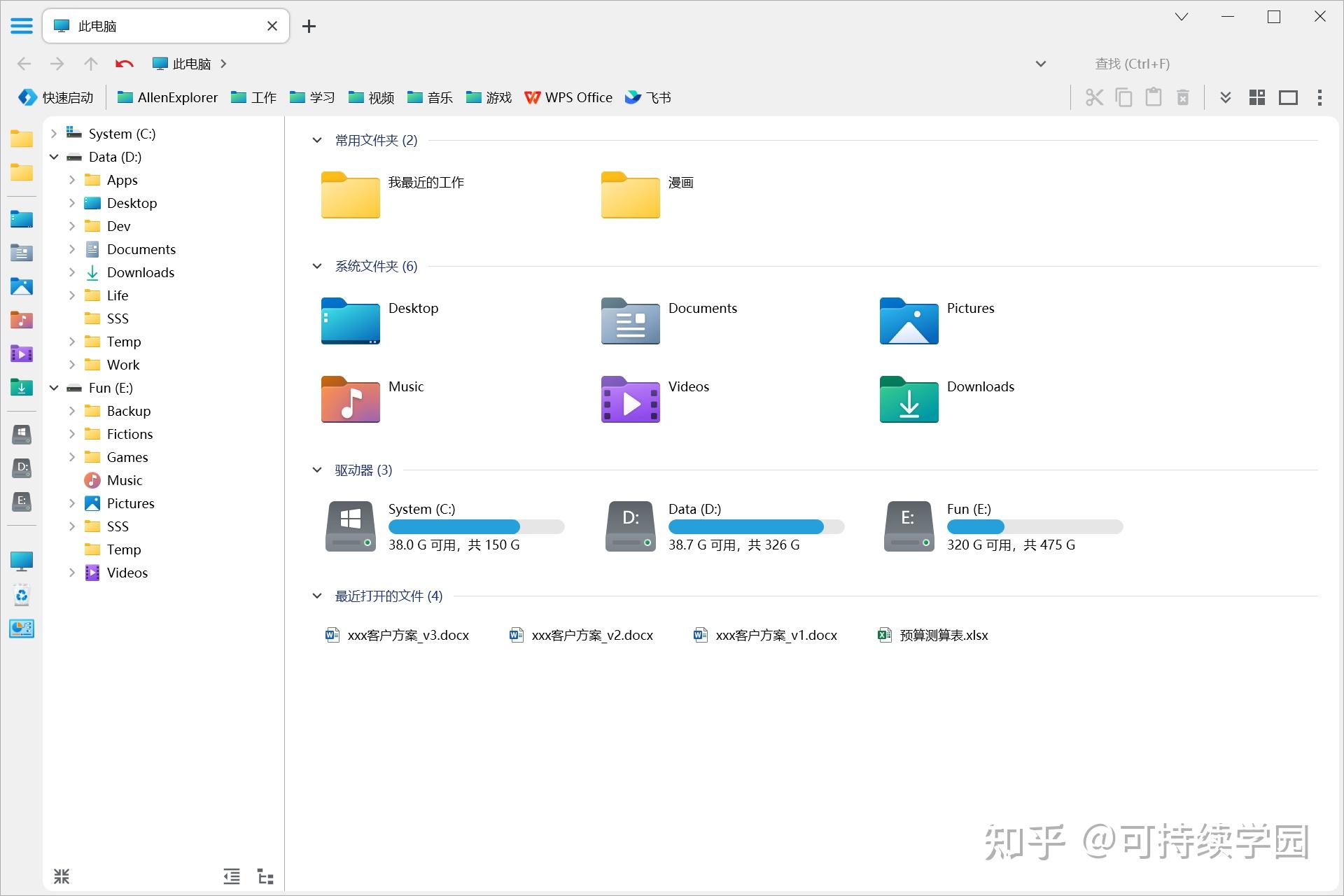
Task: Navigate back using the back arrow
Action: (24, 64)
